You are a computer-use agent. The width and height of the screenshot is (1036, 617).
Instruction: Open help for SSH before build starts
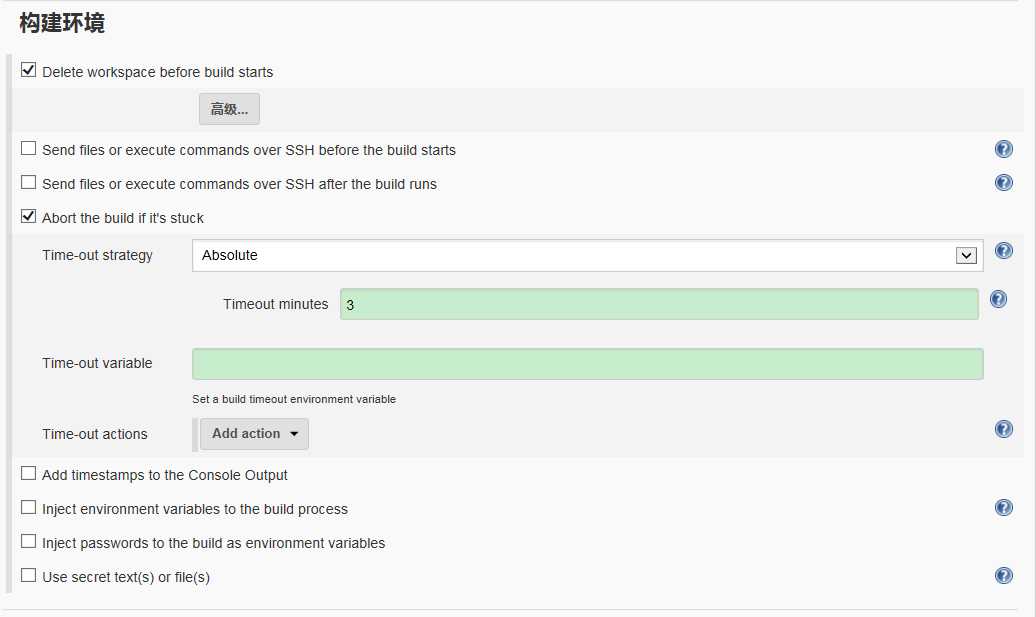coord(1003,149)
